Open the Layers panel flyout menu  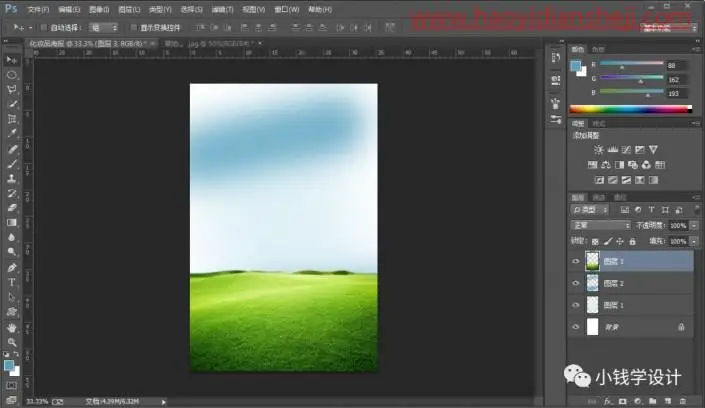click(x=696, y=197)
